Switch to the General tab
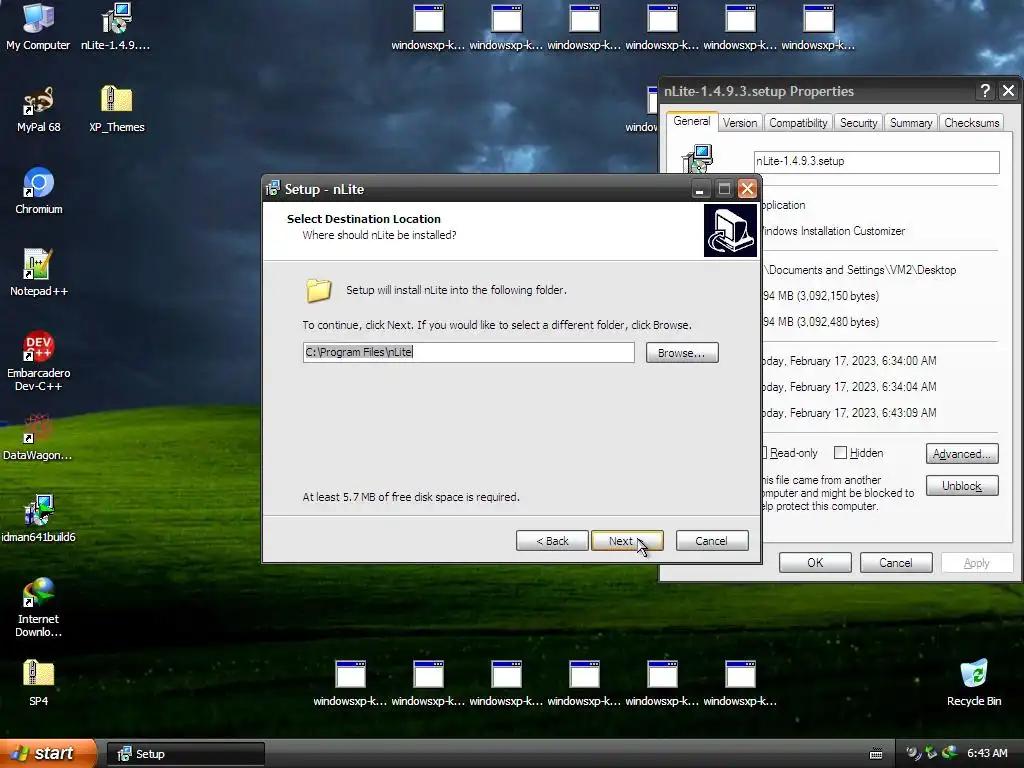 coord(692,121)
